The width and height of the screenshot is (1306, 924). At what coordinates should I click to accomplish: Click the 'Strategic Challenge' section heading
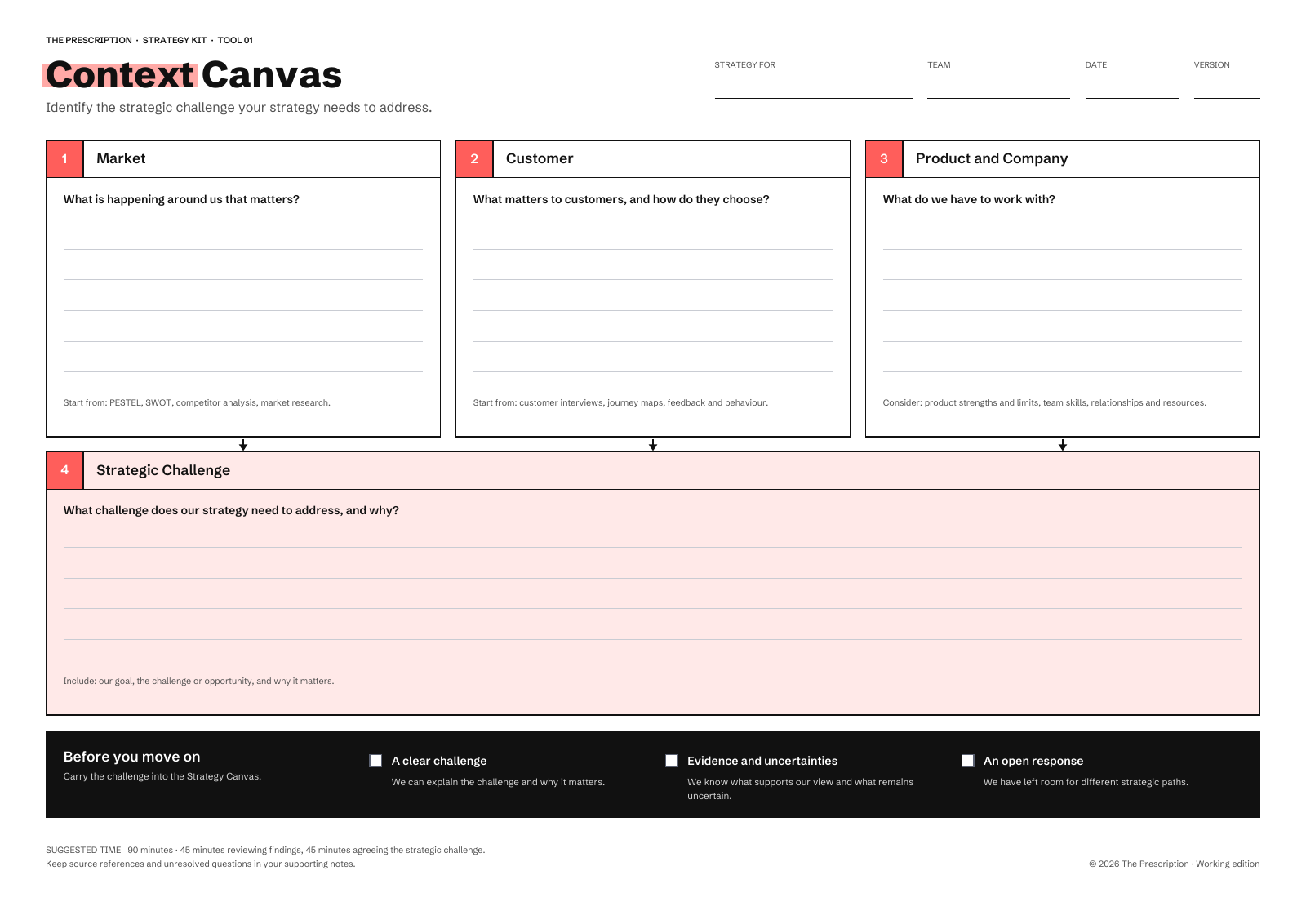point(163,470)
